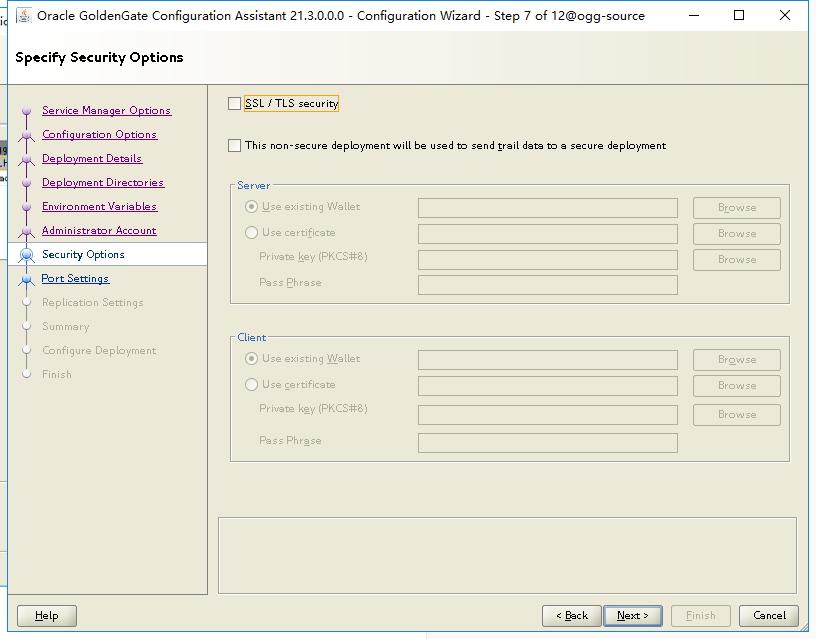Open the Environment Variables step
This screenshot has width=816, height=639.
coord(99,206)
